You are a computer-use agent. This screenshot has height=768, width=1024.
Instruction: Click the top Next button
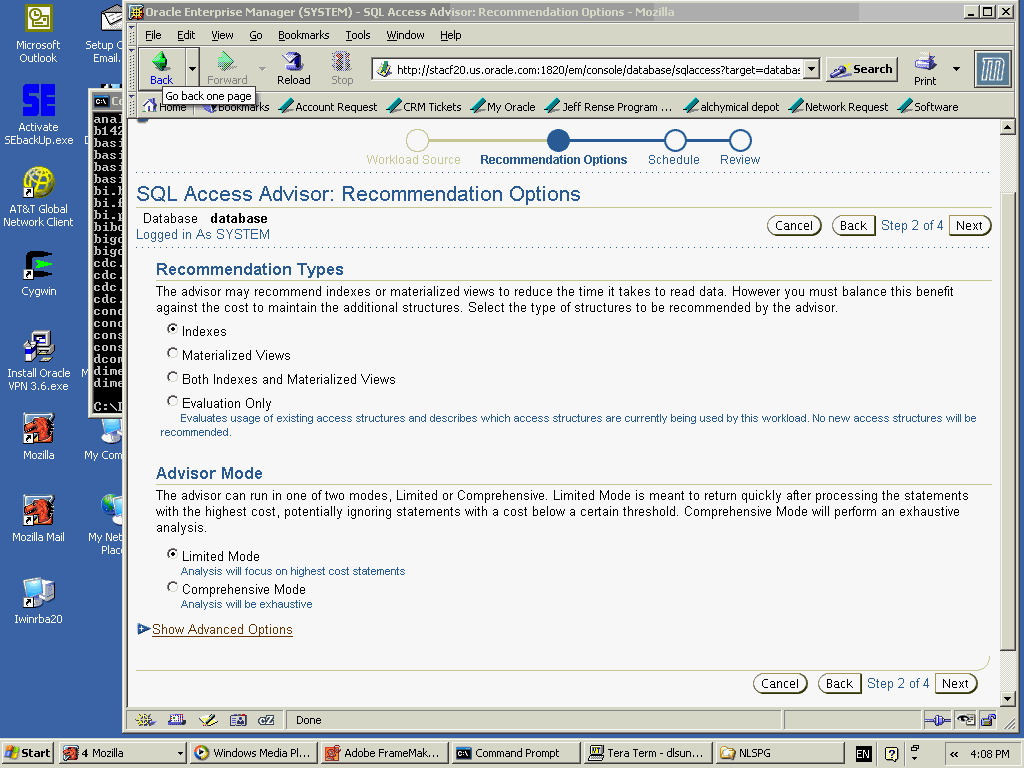coord(968,225)
